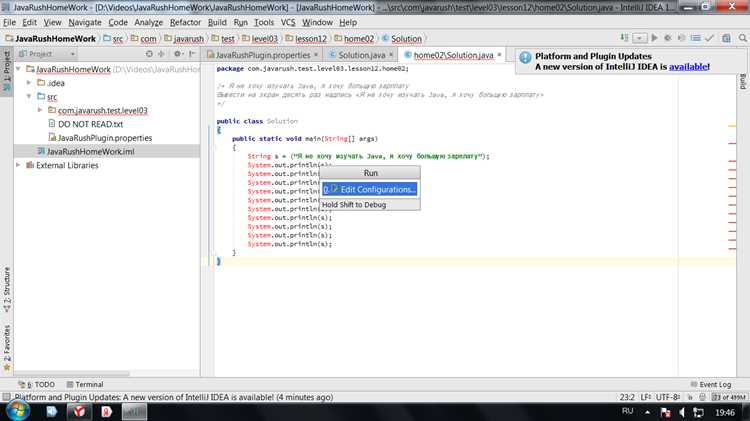Screen dimensions: 750x421
Task: Select DO NOT READ.txt in project tree
Action: pos(90,124)
